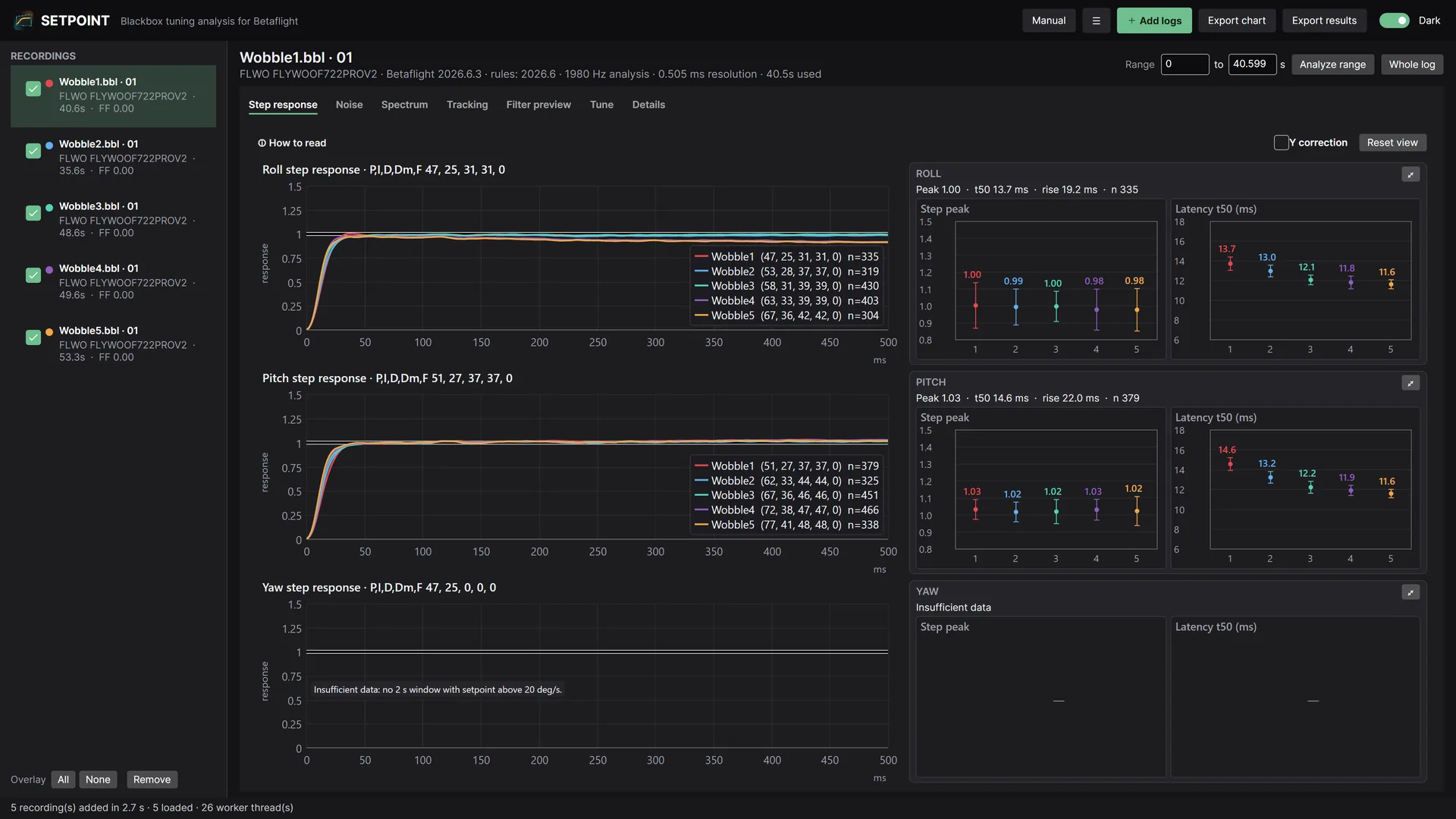Image resolution: width=1456 pixels, height=819 pixels.
Task: Click the teal color dot for Wobble3.bbl
Action: coord(49,207)
